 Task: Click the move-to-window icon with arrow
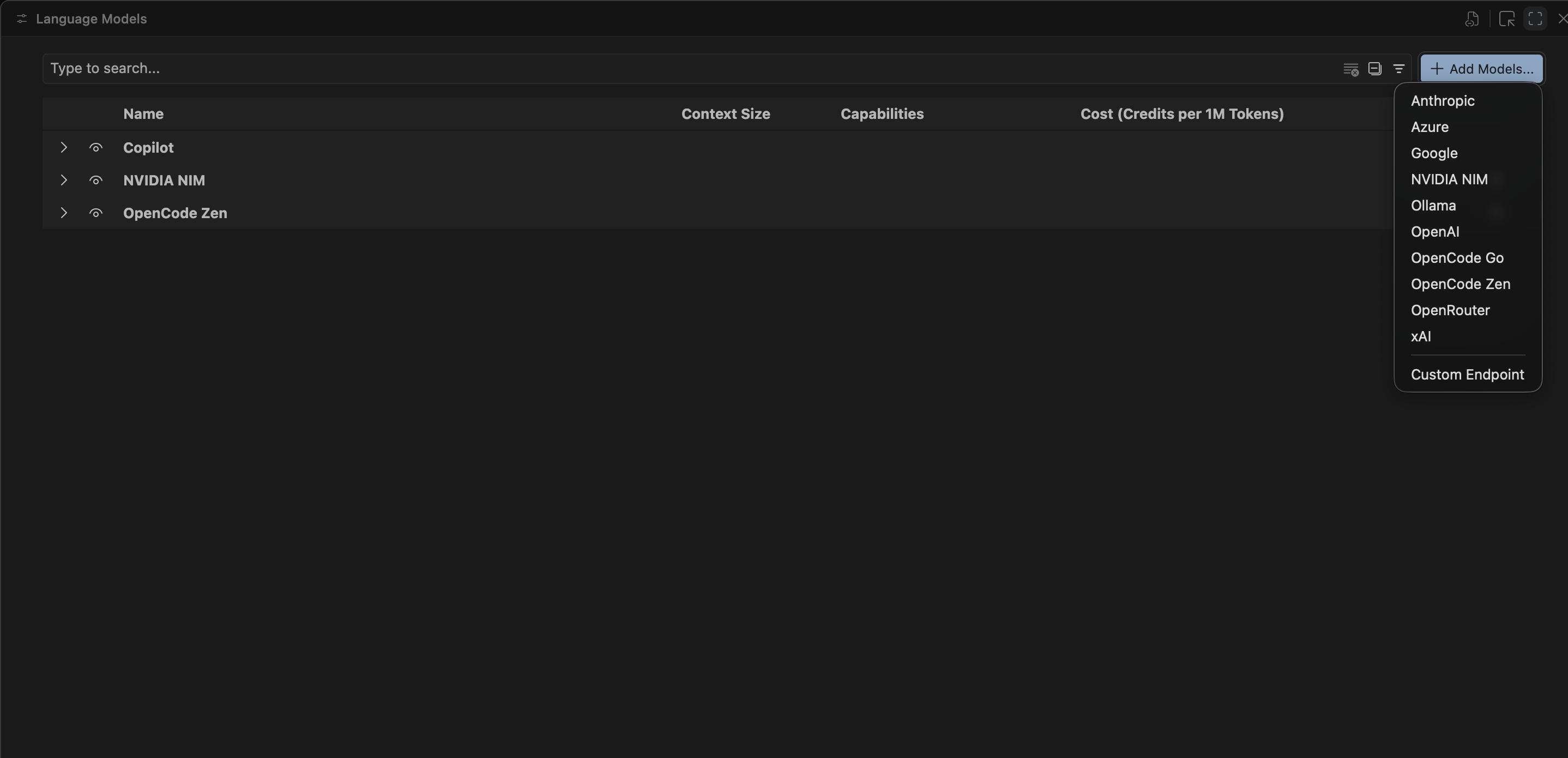(1506, 19)
